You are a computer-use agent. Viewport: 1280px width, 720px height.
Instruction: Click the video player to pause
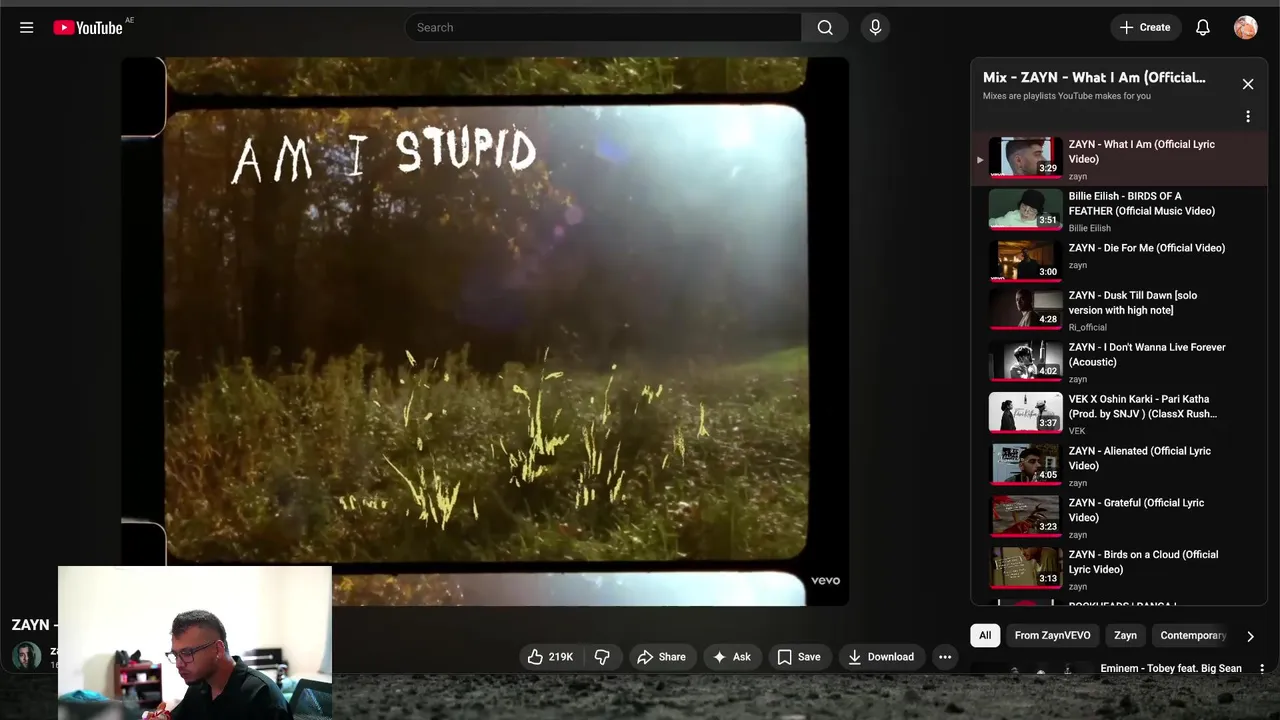click(485, 331)
